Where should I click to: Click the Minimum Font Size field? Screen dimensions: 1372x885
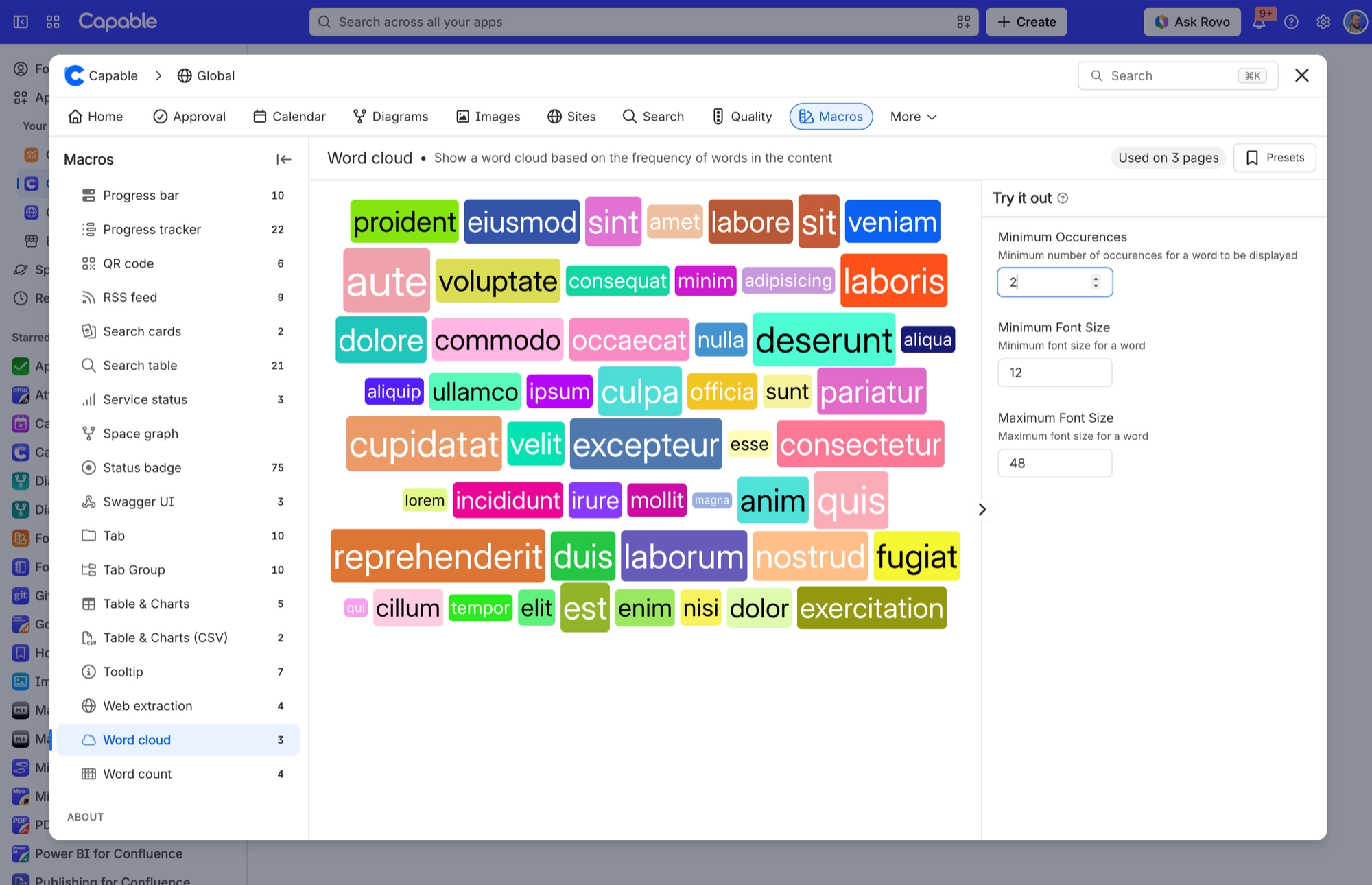click(1054, 373)
